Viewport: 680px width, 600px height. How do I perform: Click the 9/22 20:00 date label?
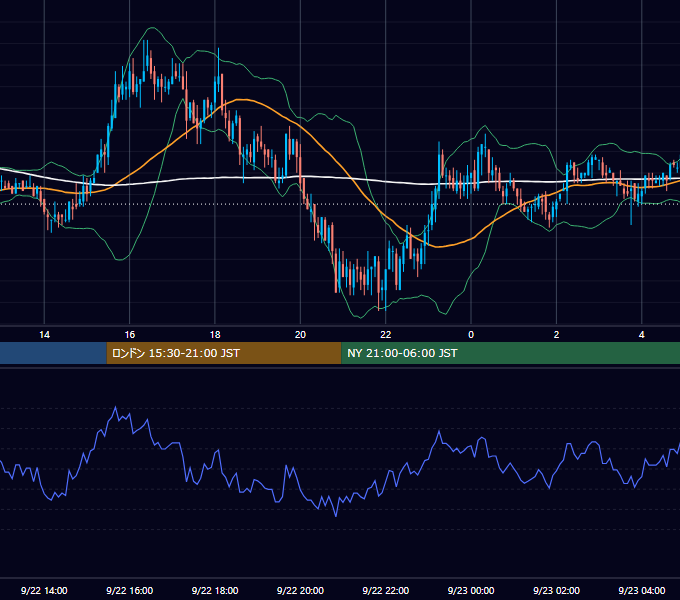300,590
